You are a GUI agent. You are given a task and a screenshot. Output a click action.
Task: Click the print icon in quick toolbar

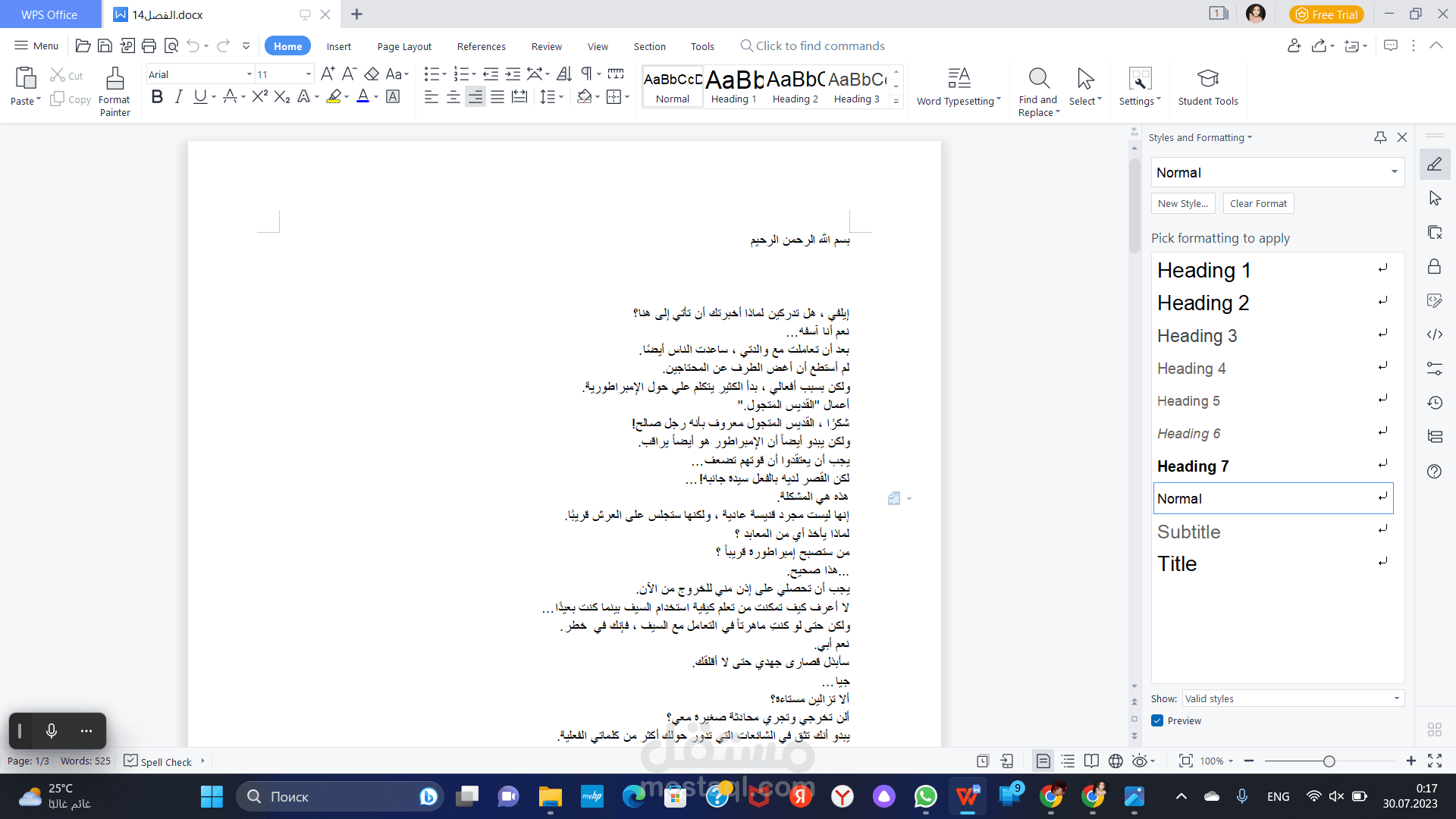149,46
